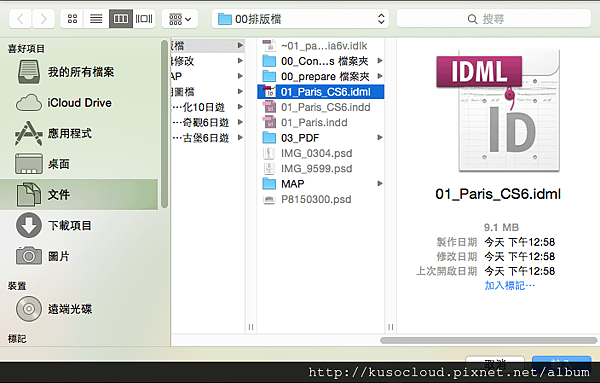Expand arrow beside 古堡6日遊 folder
This screenshot has width=600, height=383.
[x=240, y=137]
